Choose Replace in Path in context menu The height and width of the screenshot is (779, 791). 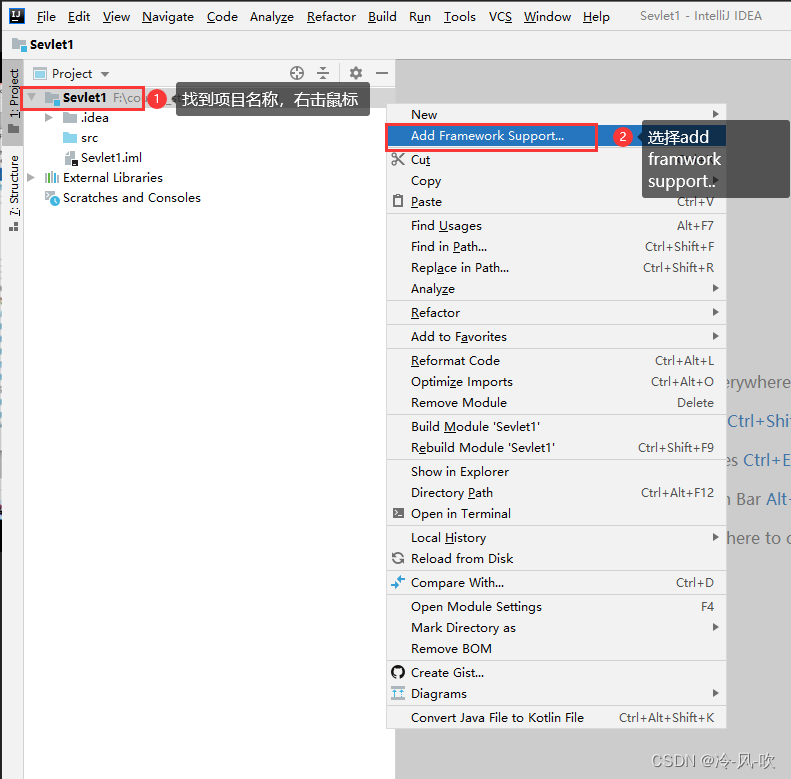click(556, 267)
